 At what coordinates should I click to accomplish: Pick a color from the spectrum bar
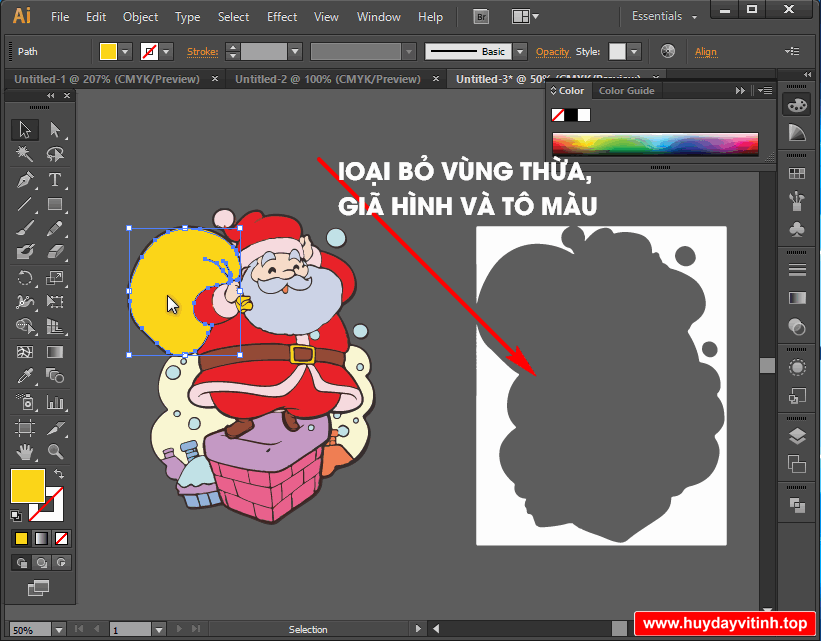click(655, 143)
